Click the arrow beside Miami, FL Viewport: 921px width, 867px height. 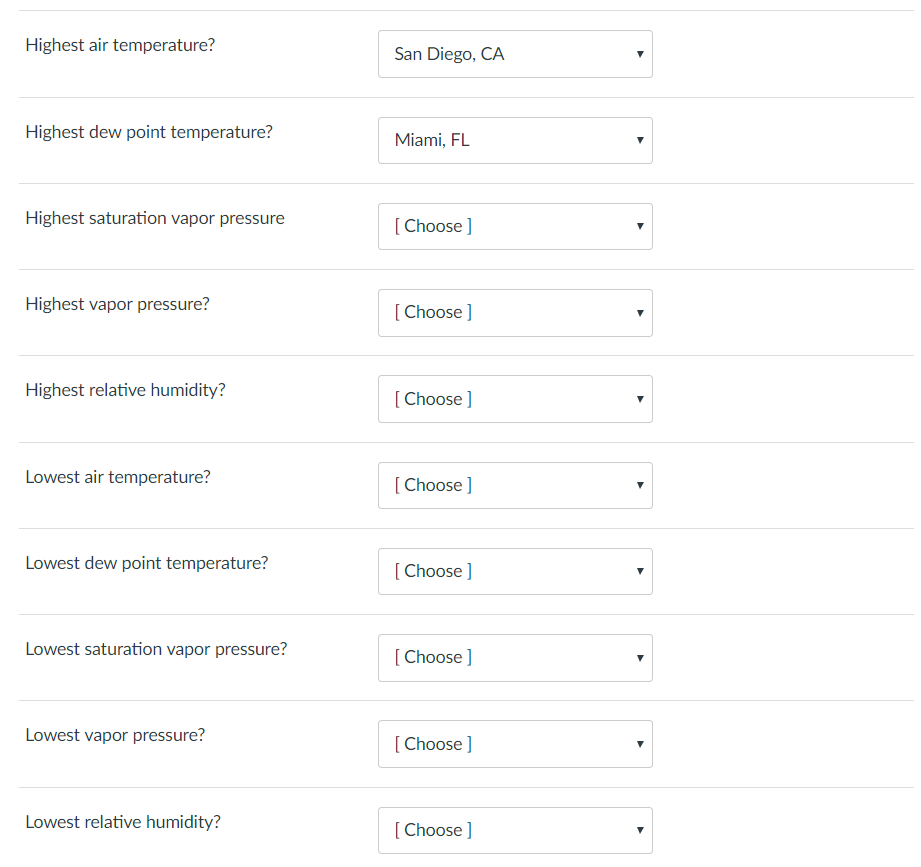tap(639, 140)
